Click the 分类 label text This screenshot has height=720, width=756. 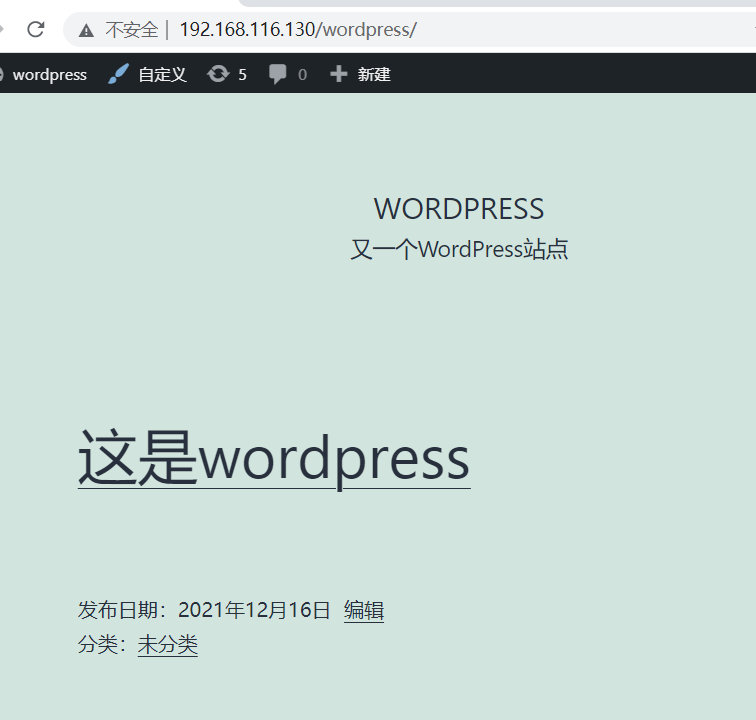point(97,645)
